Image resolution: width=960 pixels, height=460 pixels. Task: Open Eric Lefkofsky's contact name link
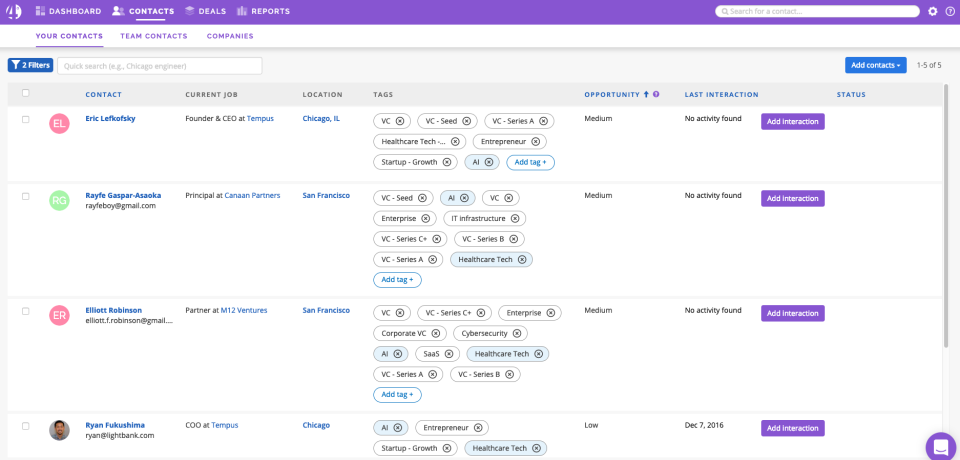[x=110, y=119]
